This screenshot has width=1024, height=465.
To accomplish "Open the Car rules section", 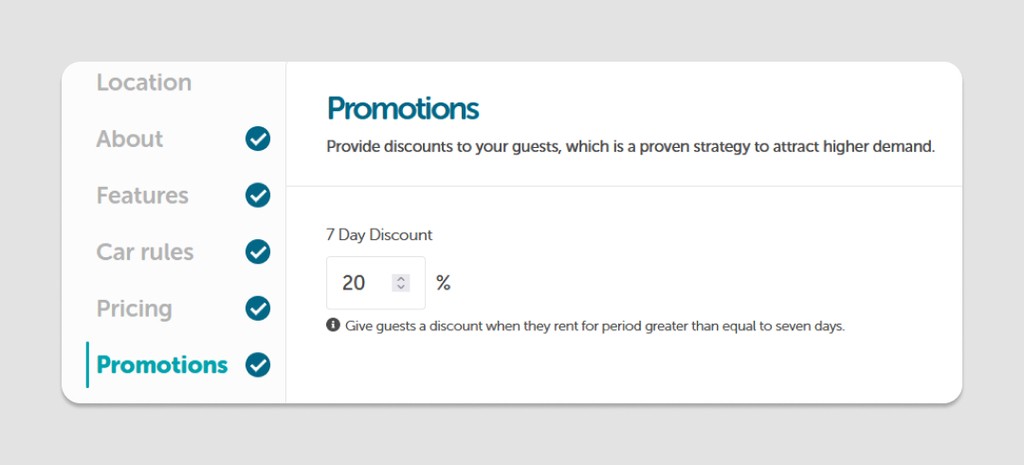I will (x=145, y=252).
